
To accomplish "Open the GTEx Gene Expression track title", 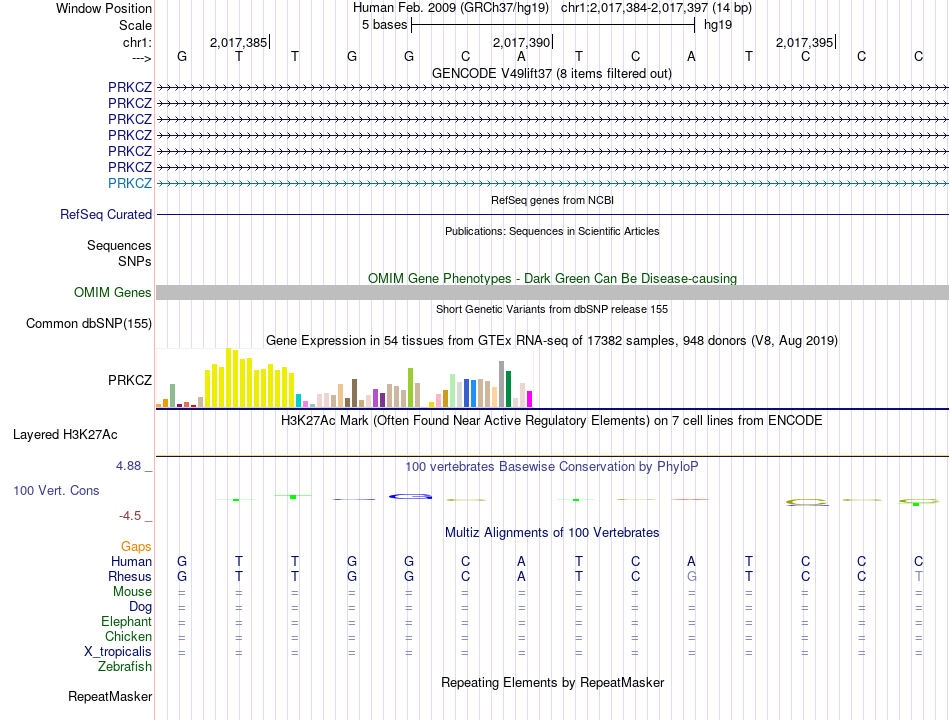I will click(552, 341).
